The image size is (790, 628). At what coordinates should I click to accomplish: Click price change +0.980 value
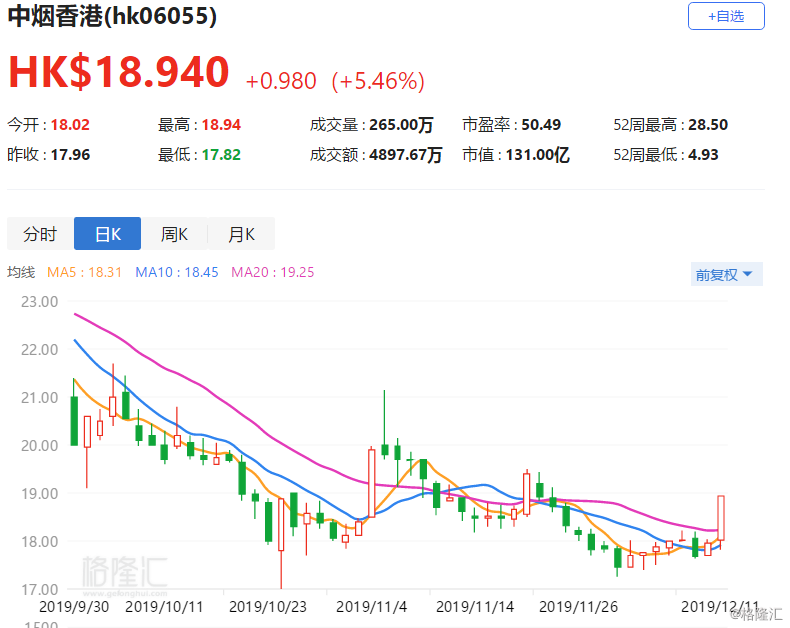click(281, 81)
